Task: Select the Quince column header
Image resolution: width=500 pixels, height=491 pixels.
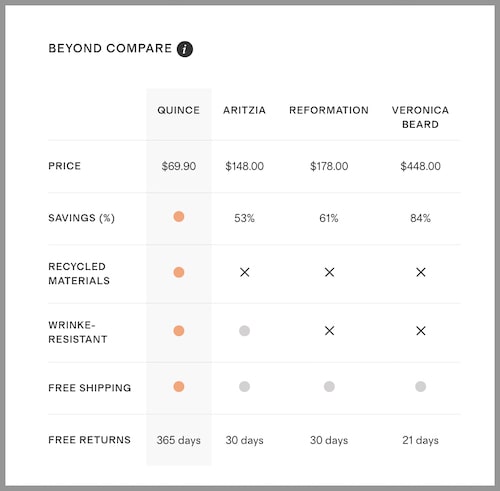Action: click(179, 110)
